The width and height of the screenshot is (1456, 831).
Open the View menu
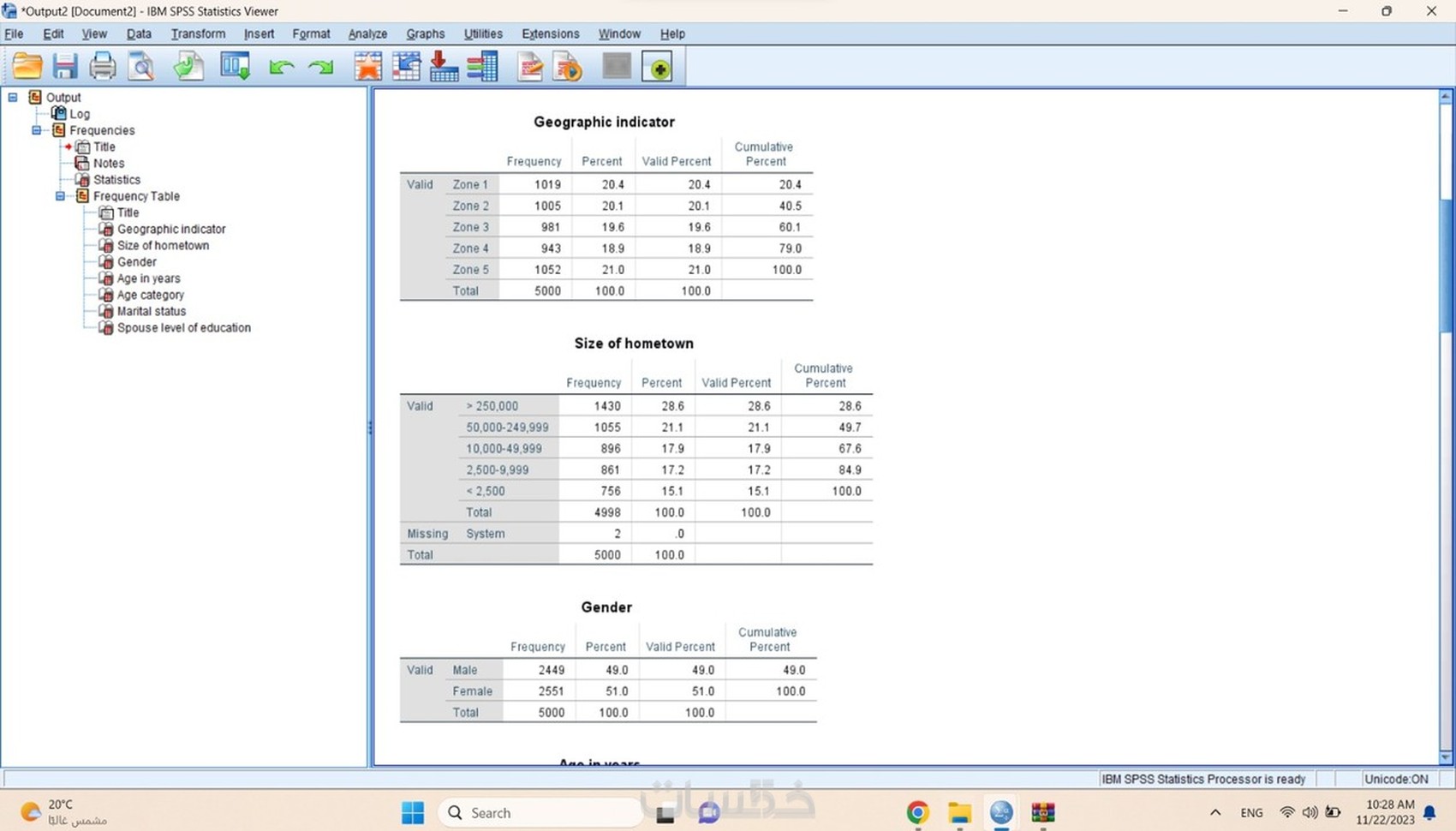(x=94, y=34)
